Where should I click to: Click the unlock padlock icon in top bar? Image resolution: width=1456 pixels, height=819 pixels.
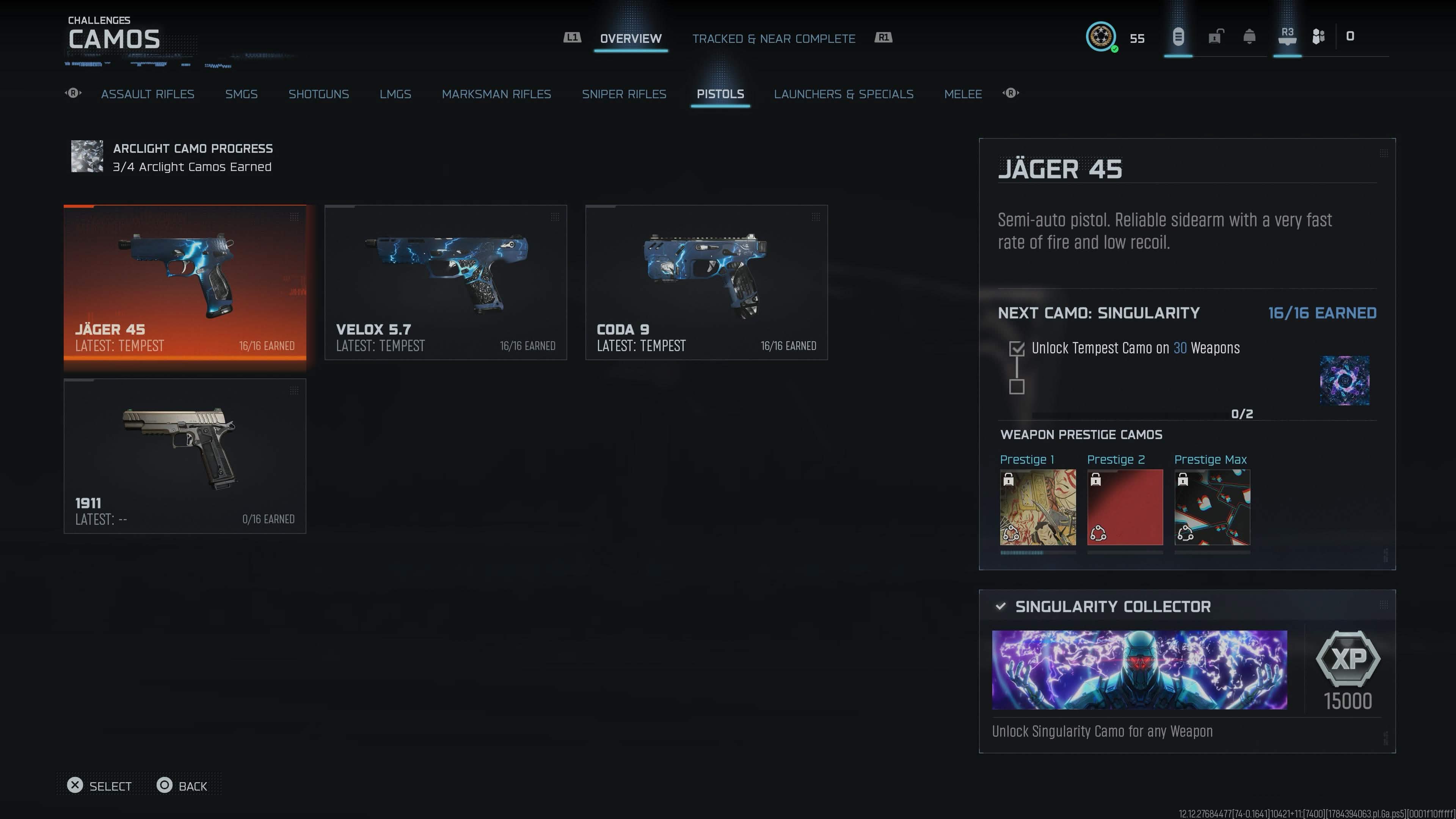[1215, 37]
